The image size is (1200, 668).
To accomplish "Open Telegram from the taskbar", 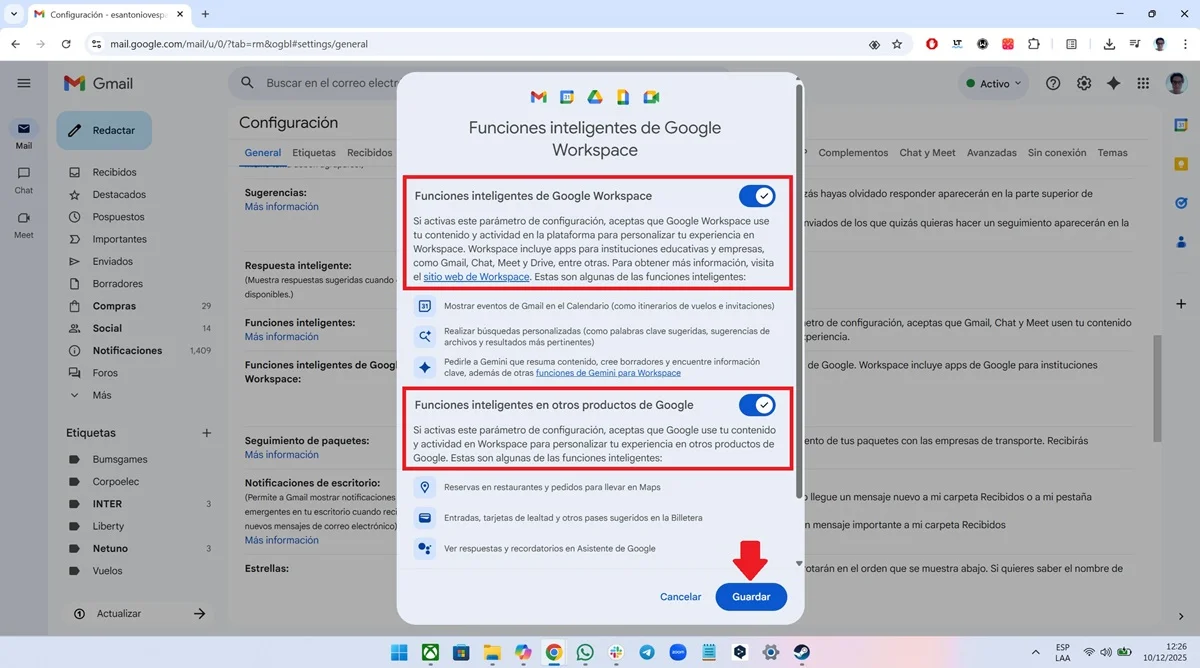I will [647, 652].
